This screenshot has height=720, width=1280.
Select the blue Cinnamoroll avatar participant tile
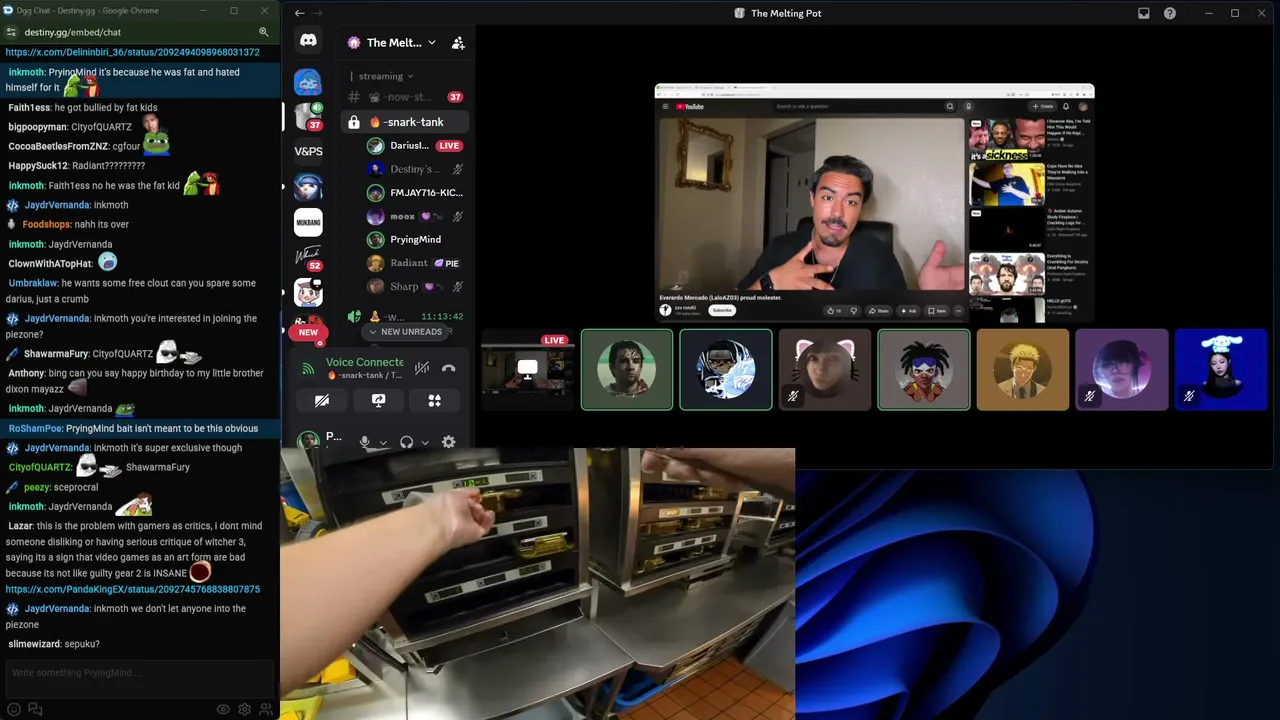(1221, 369)
